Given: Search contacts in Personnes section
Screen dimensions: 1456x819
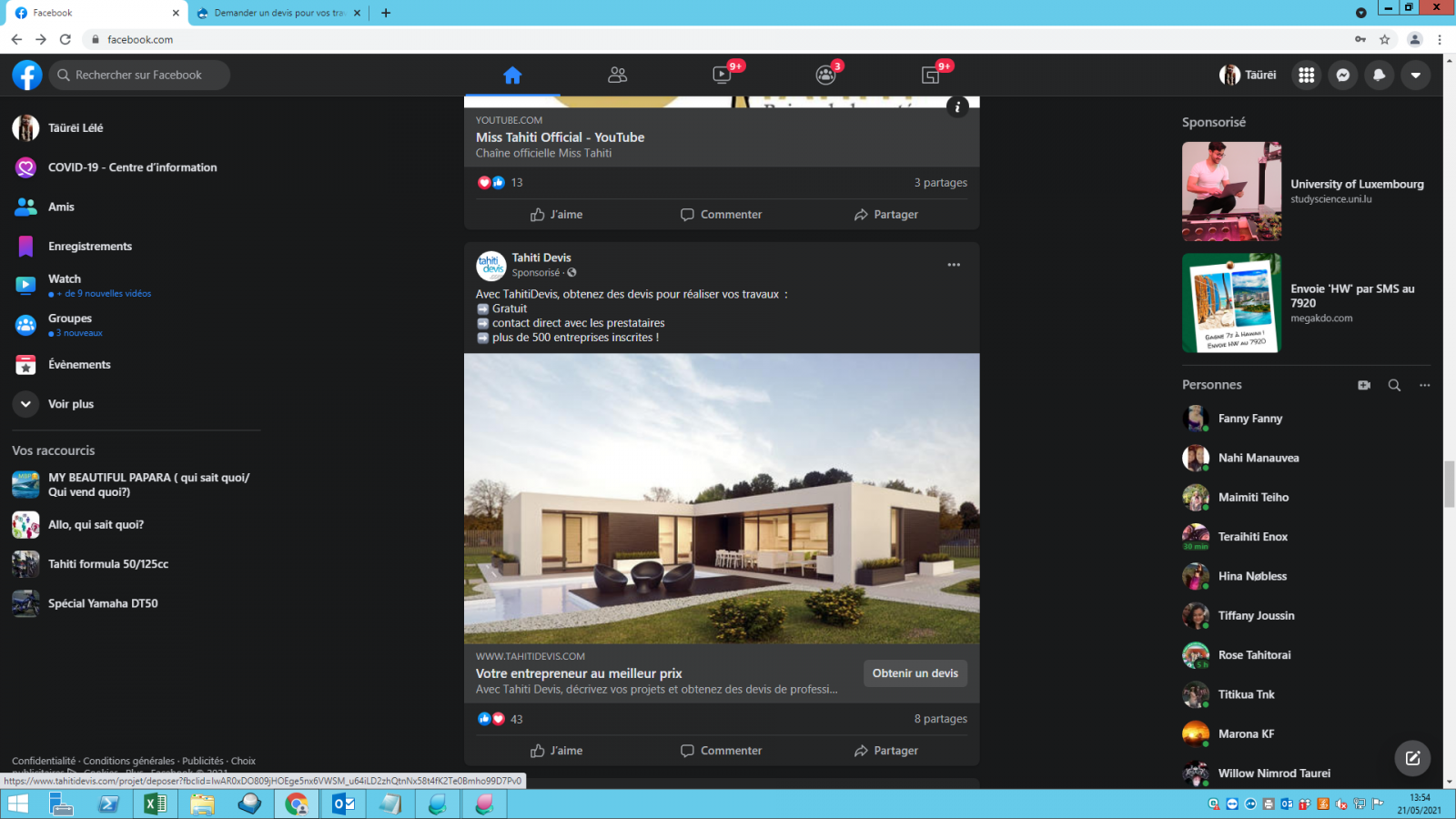Looking at the screenshot, I should [1393, 385].
